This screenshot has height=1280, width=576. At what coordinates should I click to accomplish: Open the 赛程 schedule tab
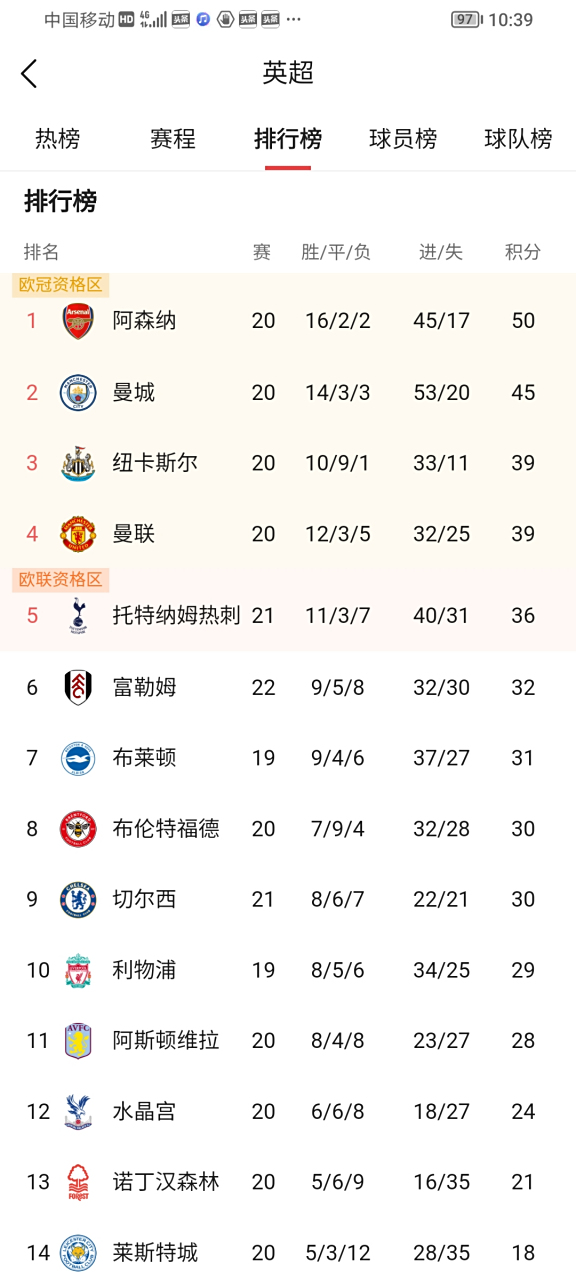click(x=172, y=140)
